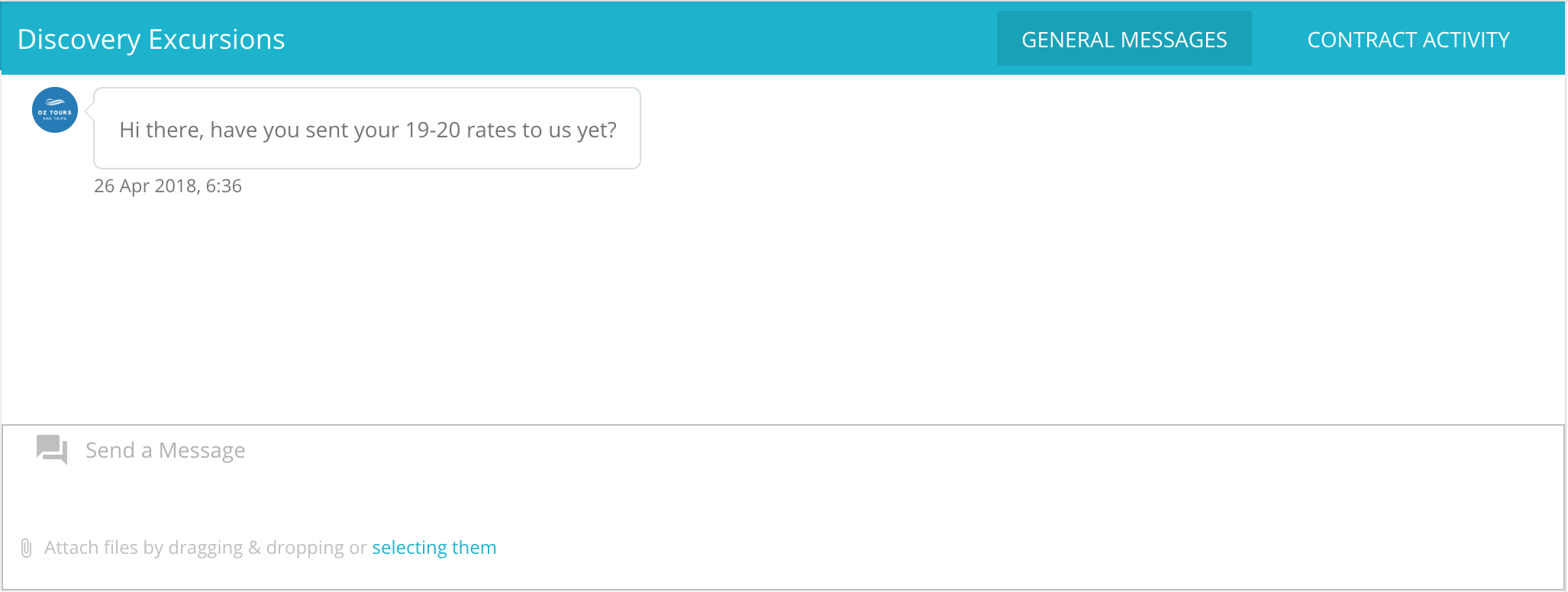Click the chat bubbles icon beside Send a Message
Screen dimensions: 1568x592
tap(52, 449)
